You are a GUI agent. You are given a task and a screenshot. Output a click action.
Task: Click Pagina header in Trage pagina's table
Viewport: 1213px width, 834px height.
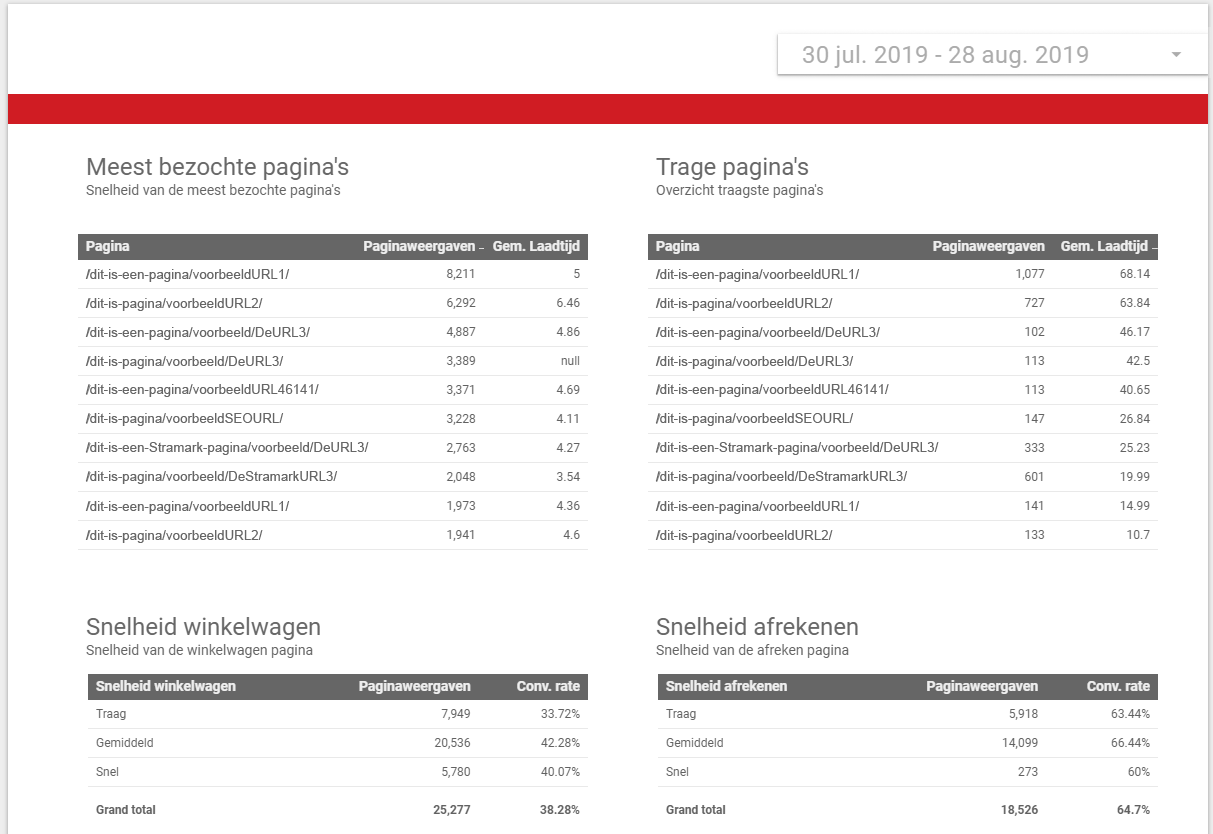[x=678, y=246]
